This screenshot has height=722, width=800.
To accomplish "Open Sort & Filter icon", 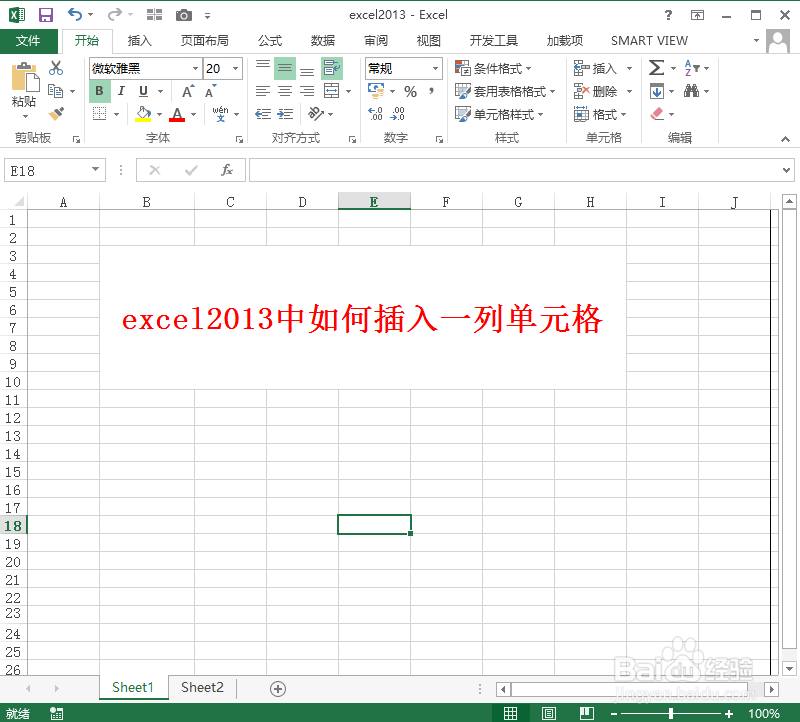I will point(692,68).
